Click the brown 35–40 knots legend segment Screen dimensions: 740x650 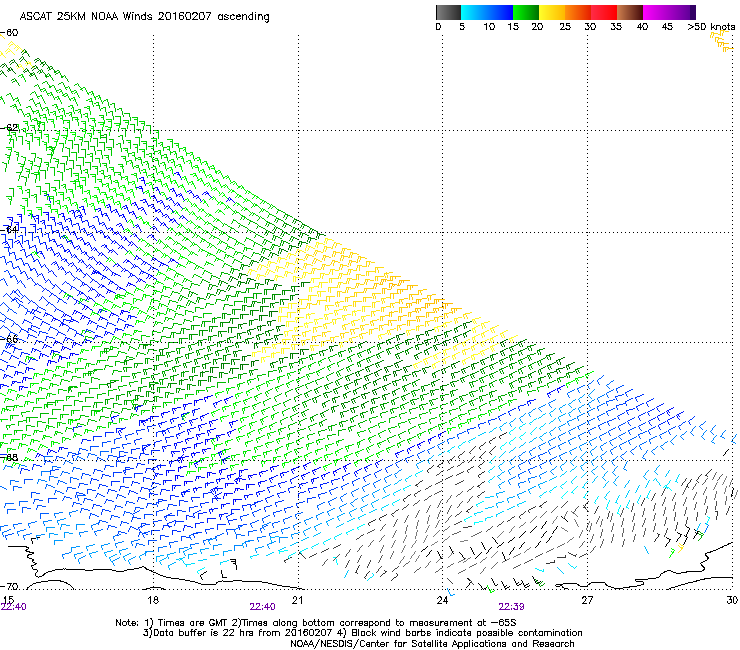tap(630, 12)
